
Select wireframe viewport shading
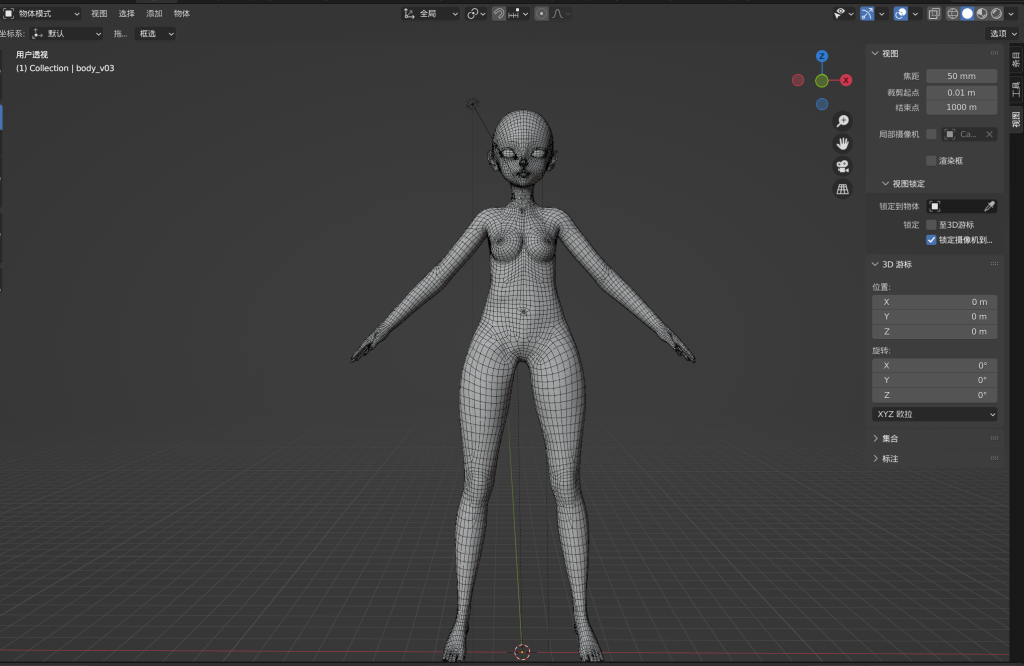[952, 14]
